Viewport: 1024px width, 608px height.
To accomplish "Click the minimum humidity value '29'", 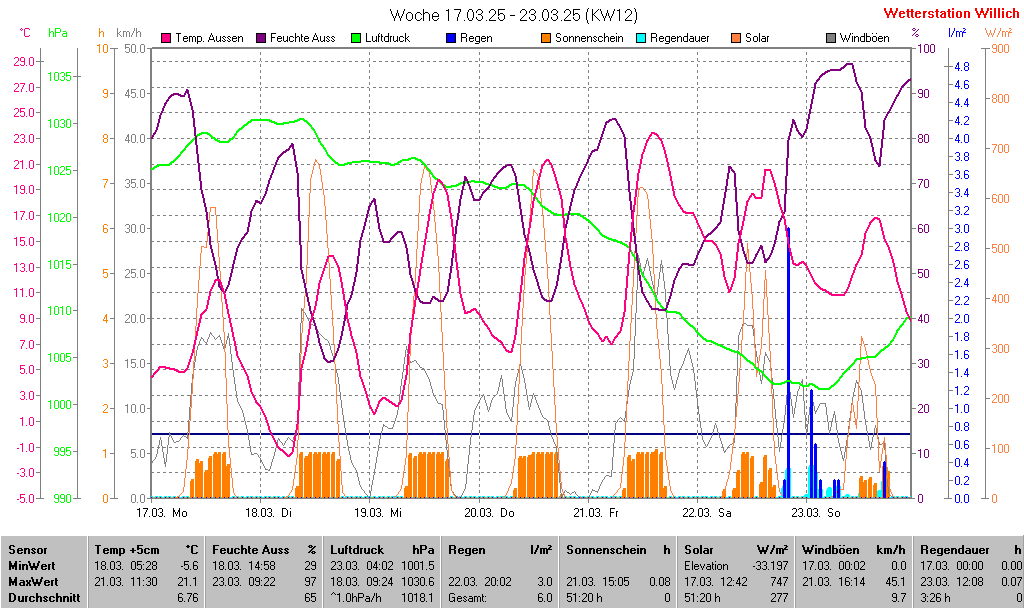I will coord(310,566).
